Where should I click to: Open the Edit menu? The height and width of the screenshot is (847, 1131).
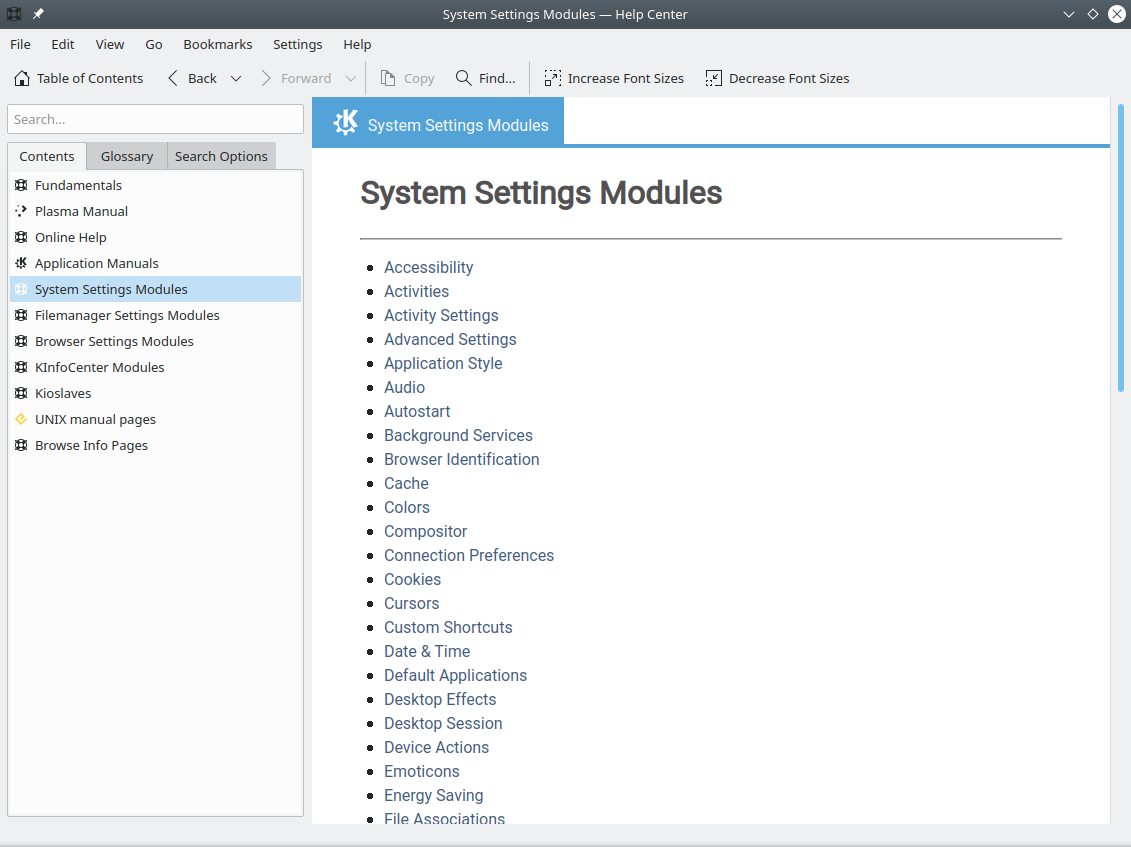[63, 44]
